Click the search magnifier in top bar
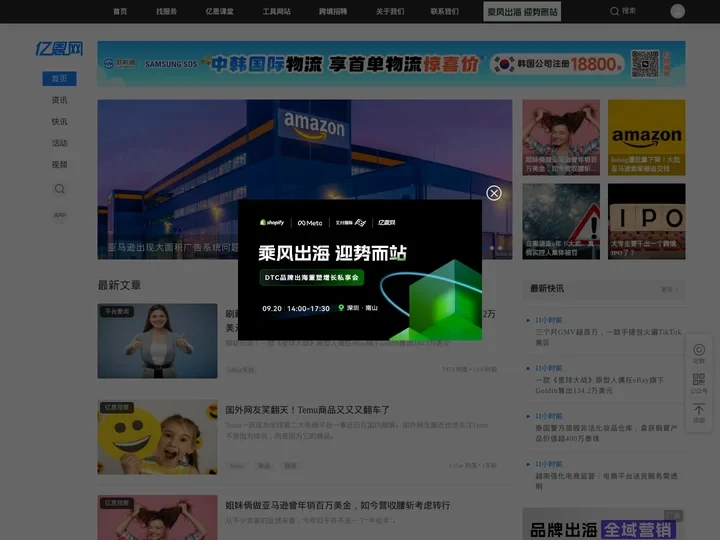Viewport: 720px width, 540px height. [x=614, y=11]
